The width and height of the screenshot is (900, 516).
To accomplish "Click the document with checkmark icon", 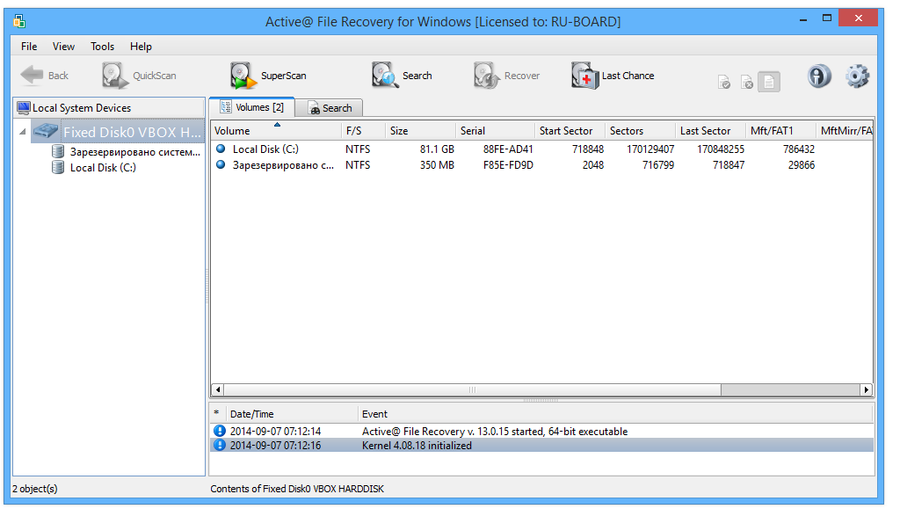I will 724,83.
